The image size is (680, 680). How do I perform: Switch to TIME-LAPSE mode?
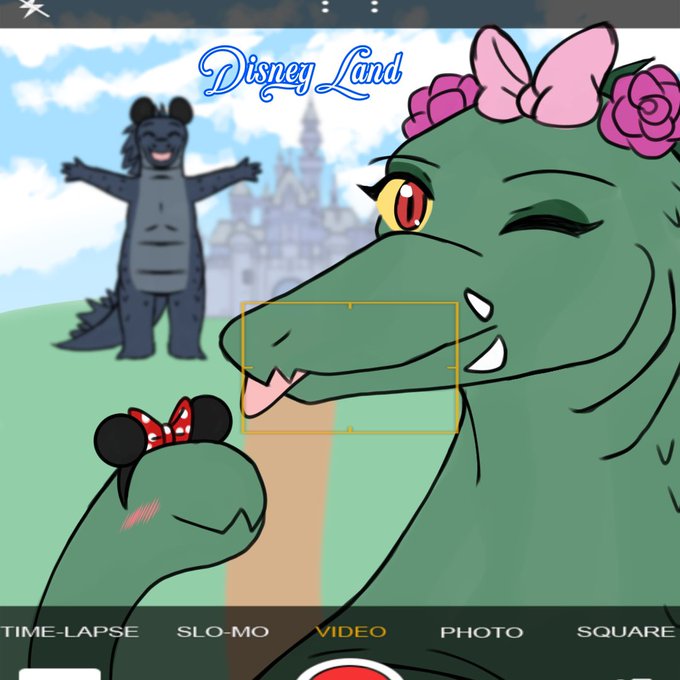tap(69, 631)
